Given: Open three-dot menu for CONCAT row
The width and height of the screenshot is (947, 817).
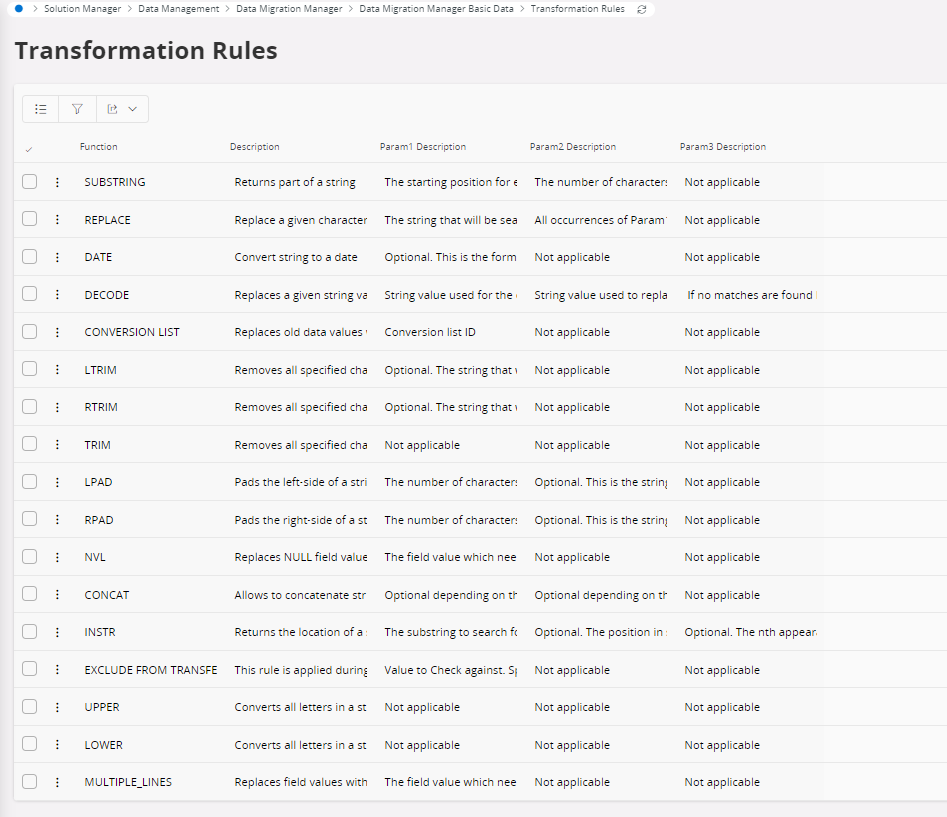Looking at the screenshot, I should (57, 595).
